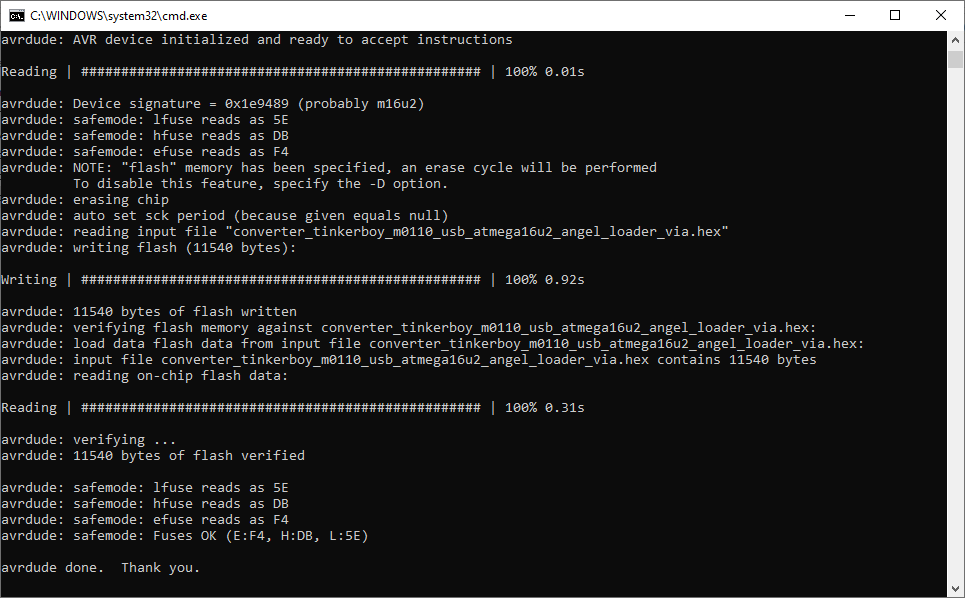
Task: Click the empty scrollbar track below thumb
Action: coord(955,323)
